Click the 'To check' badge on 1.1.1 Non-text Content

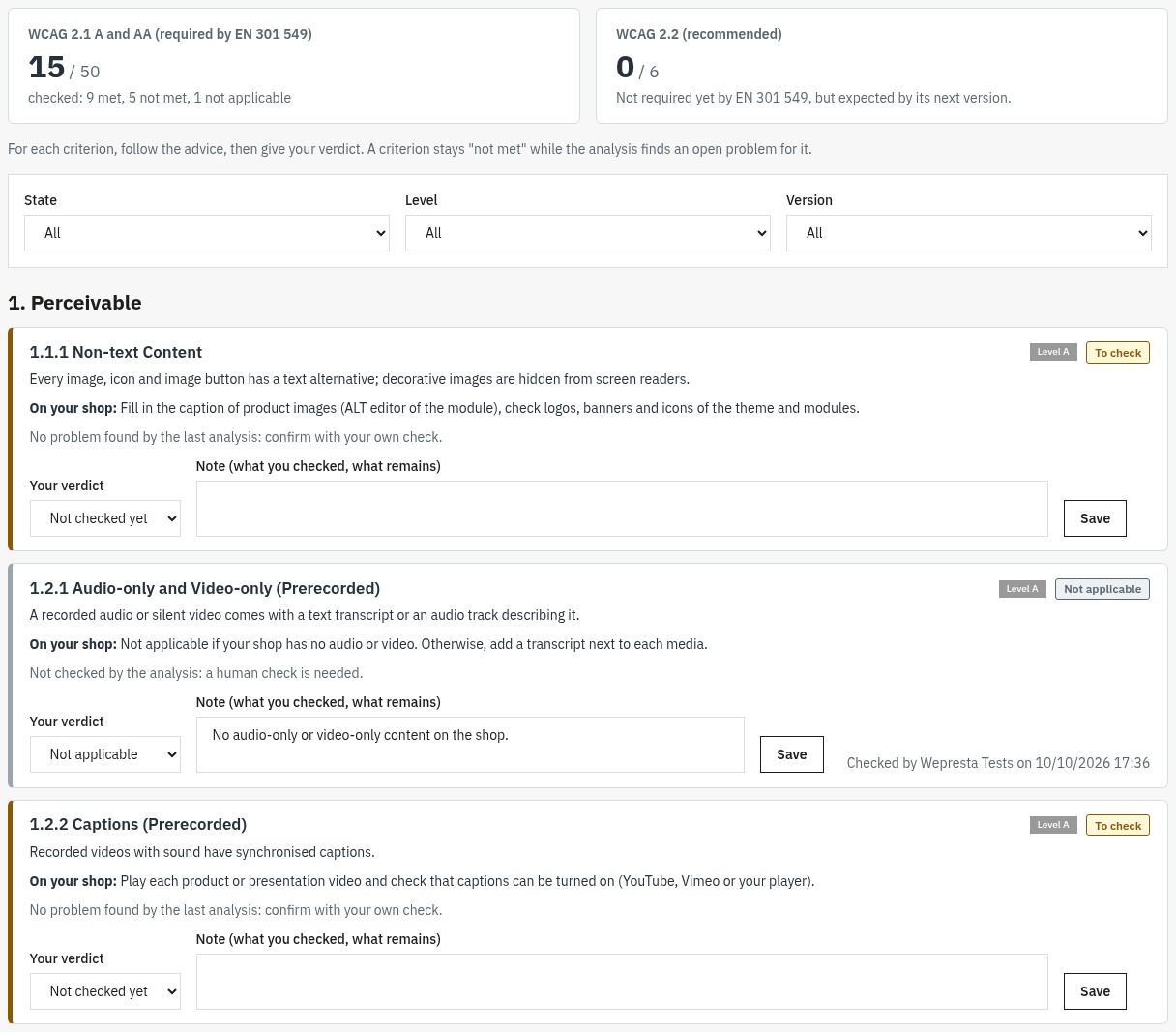pos(1118,353)
